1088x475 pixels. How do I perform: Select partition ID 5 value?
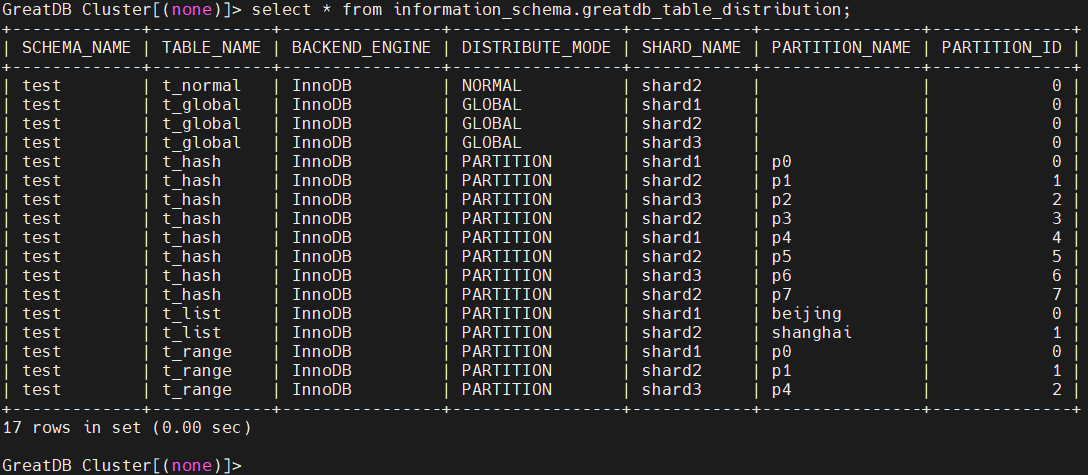point(1056,257)
